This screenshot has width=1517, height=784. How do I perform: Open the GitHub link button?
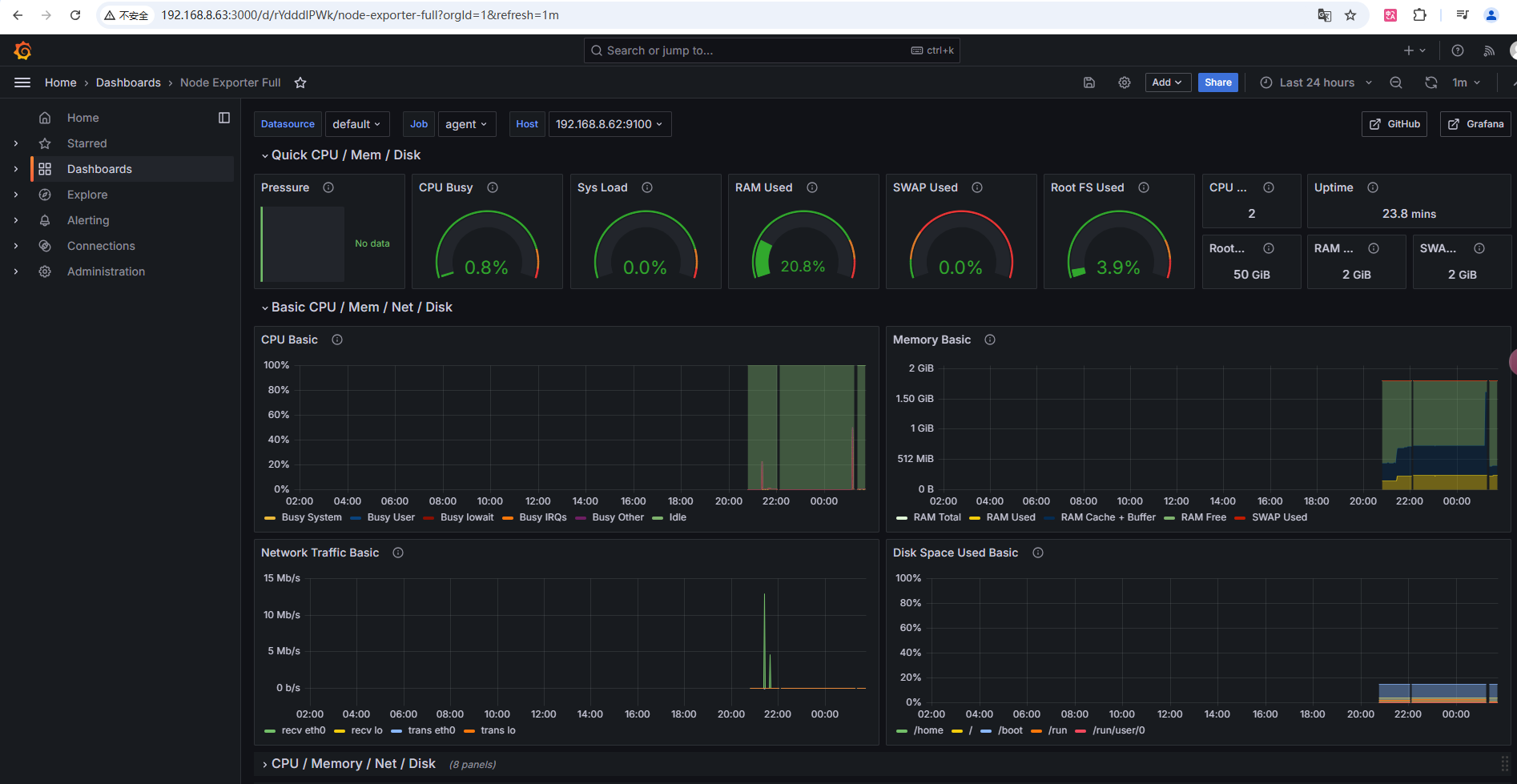tap(1394, 124)
